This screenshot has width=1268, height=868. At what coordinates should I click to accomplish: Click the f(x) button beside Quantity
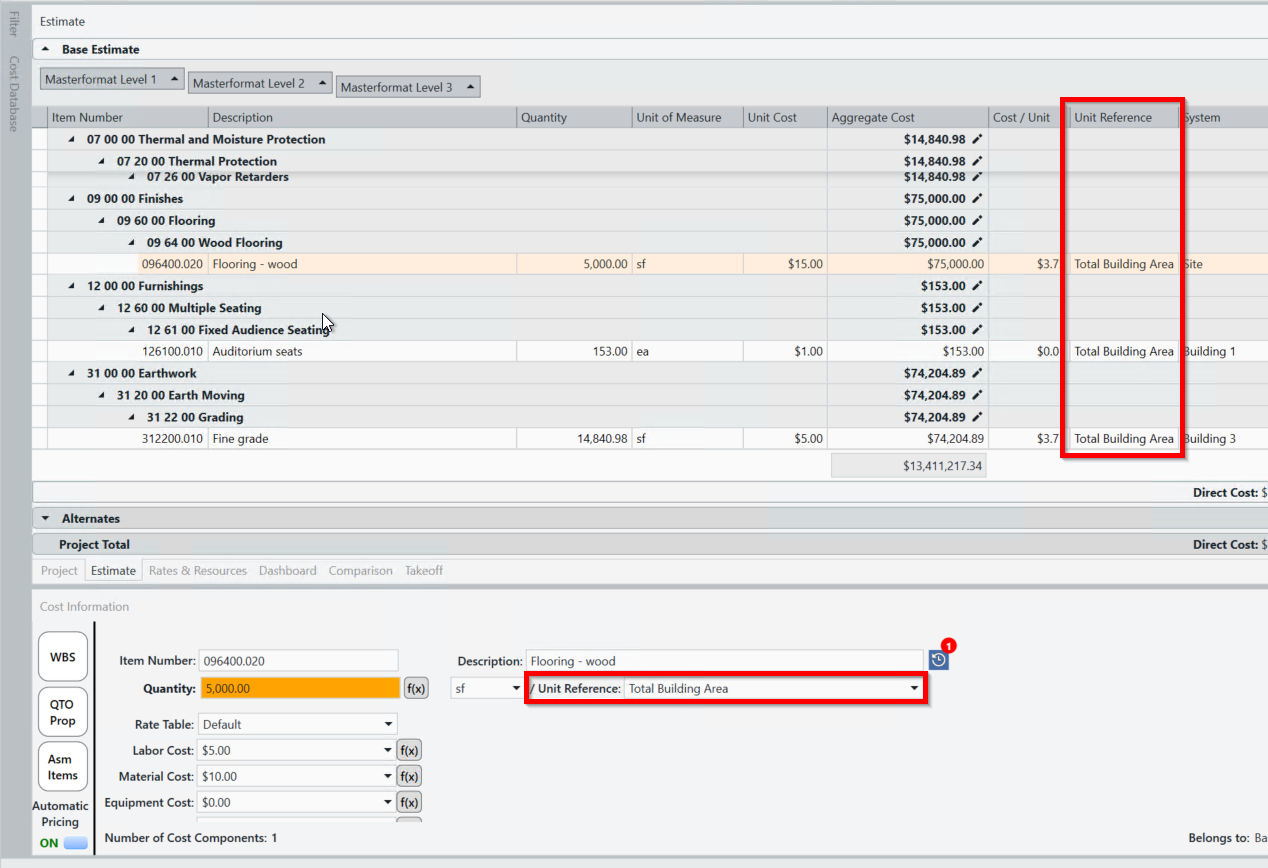pos(415,688)
